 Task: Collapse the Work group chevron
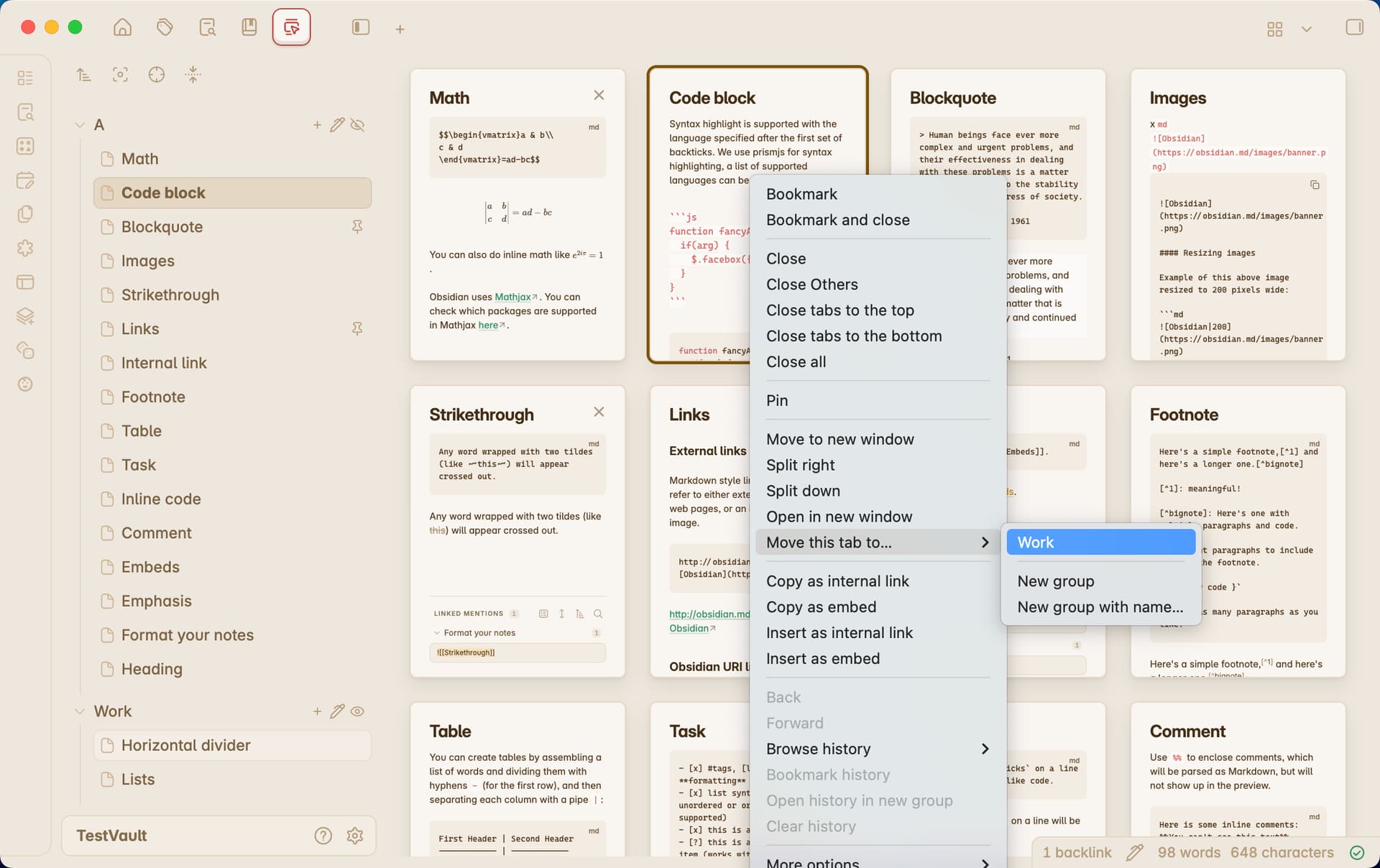80,711
